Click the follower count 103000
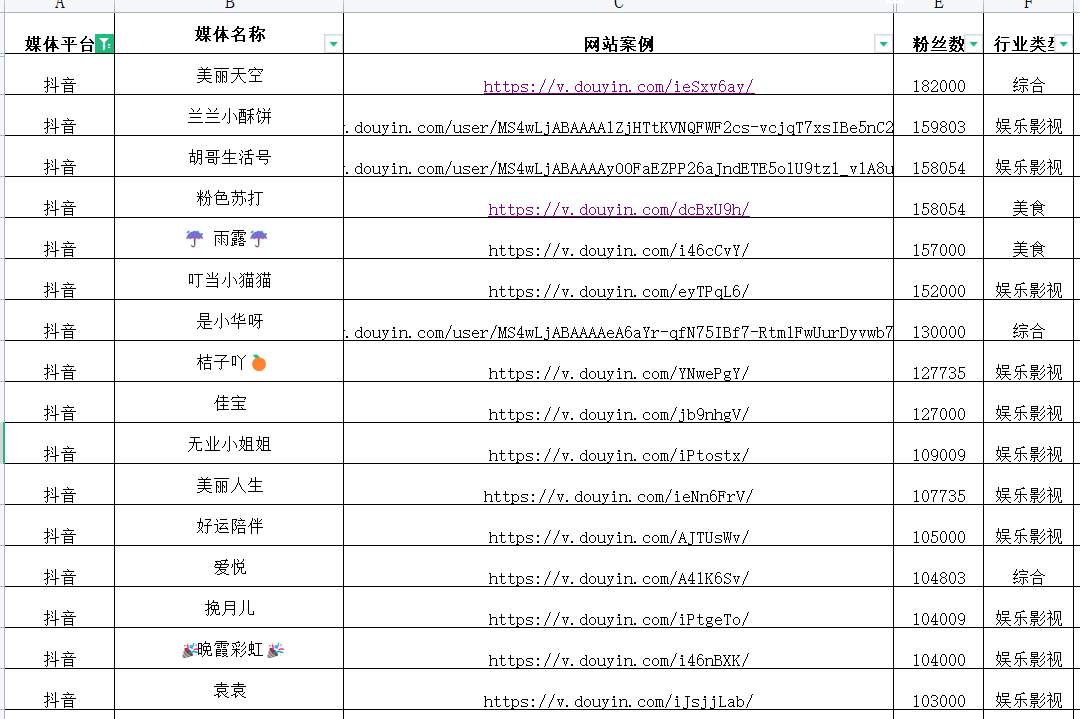Screen dimensions: 1080x719 (x=939, y=702)
